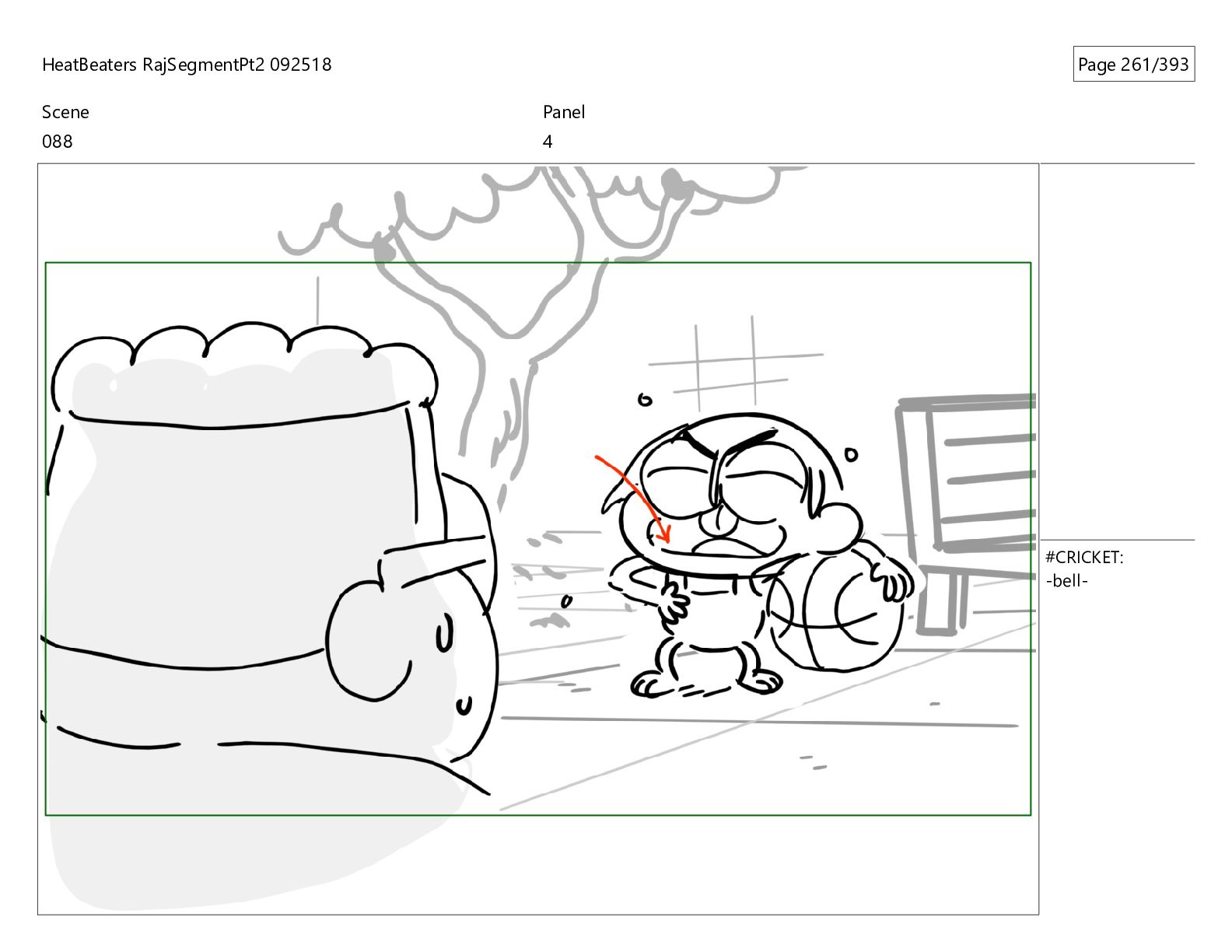
Task: Click the 'Panel' label
Action: pyautogui.click(x=564, y=112)
